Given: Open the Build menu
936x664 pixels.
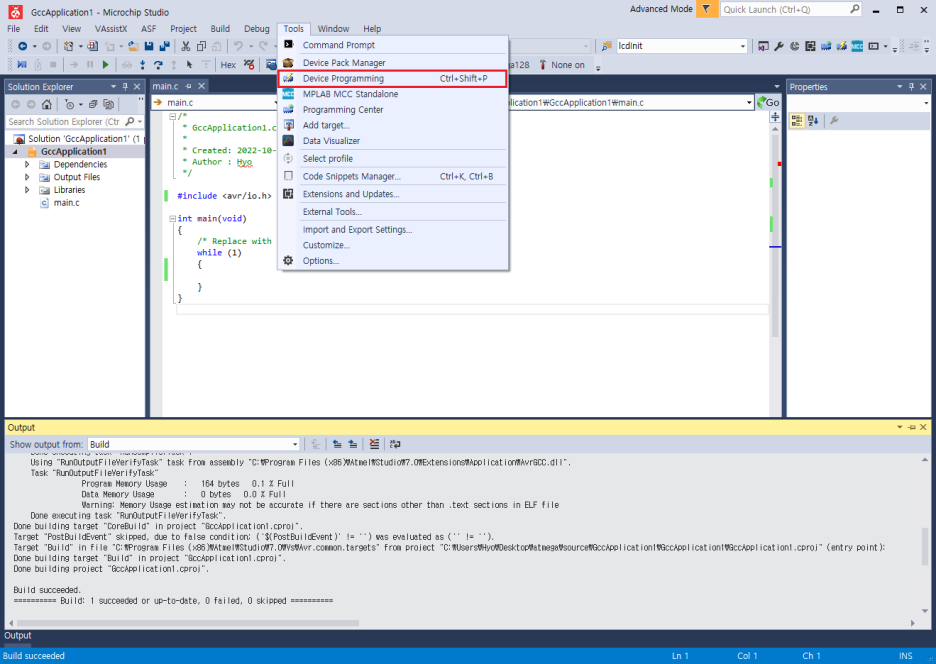Looking at the screenshot, I should pyautogui.click(x=220, y=29).
